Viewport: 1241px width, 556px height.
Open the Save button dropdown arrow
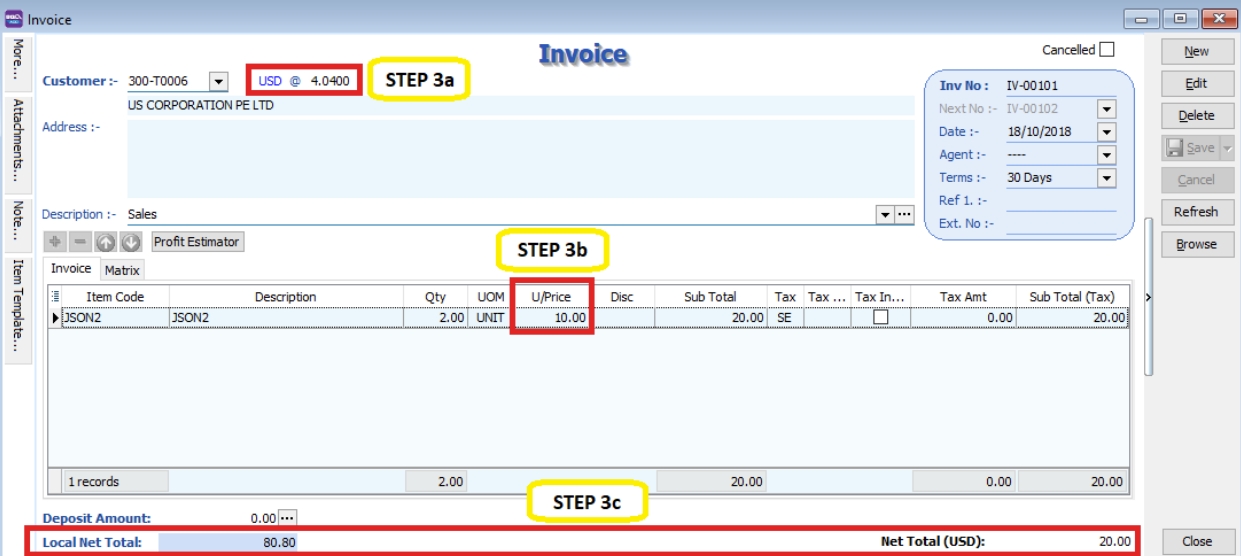coord(1228,147)
